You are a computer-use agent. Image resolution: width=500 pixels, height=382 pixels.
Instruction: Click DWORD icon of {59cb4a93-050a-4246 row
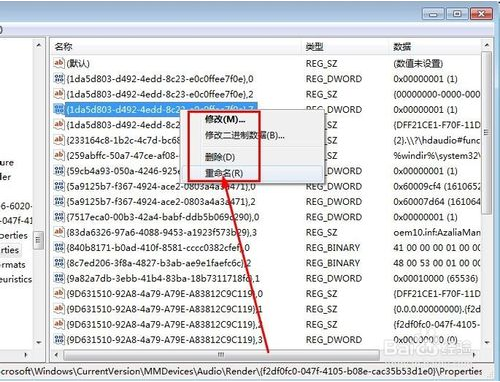click(x=59, y=170)
